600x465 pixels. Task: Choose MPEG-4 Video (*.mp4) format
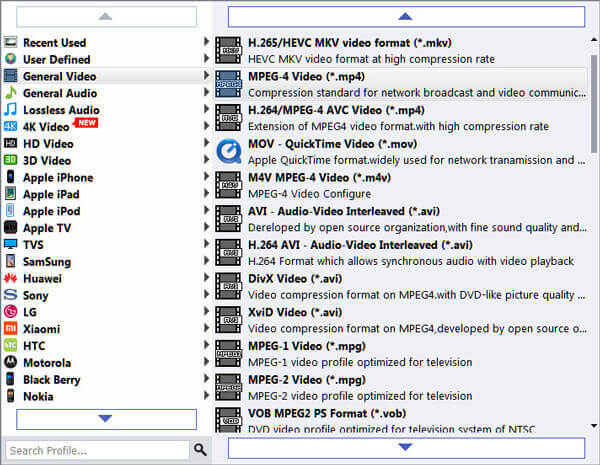tap(400, 84)
